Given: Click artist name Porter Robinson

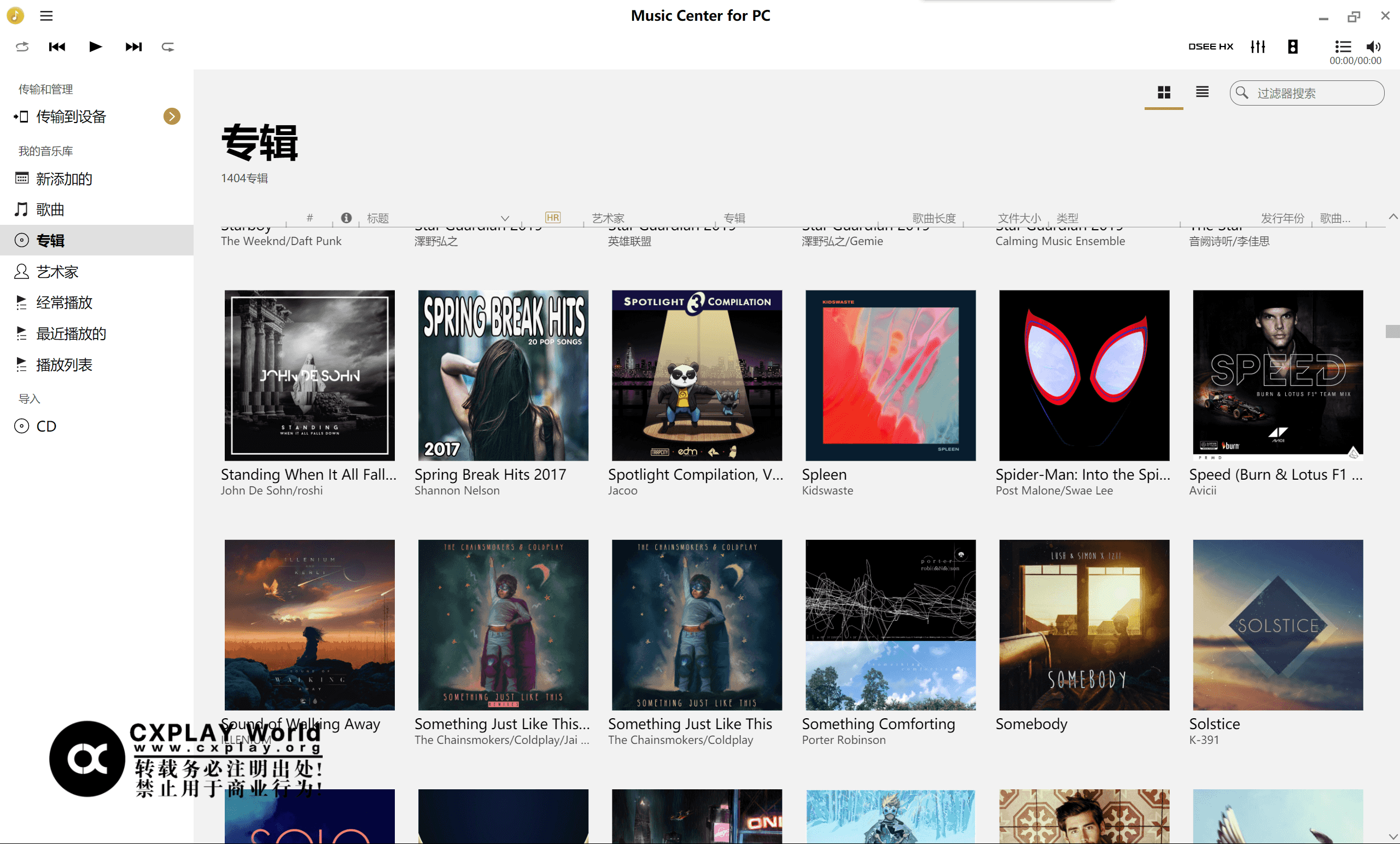Looking at the screenshot, I should pyautogui.click(x=844, y=740).
